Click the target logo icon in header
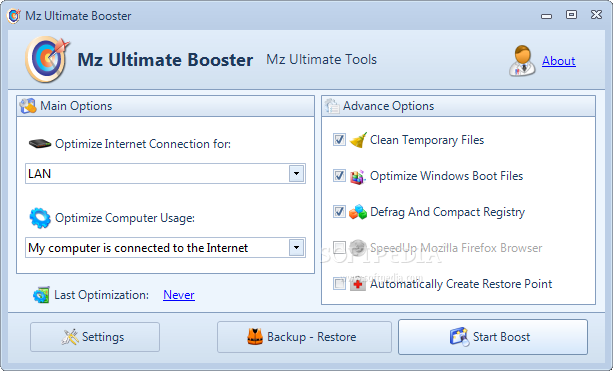 coord(47,59)
